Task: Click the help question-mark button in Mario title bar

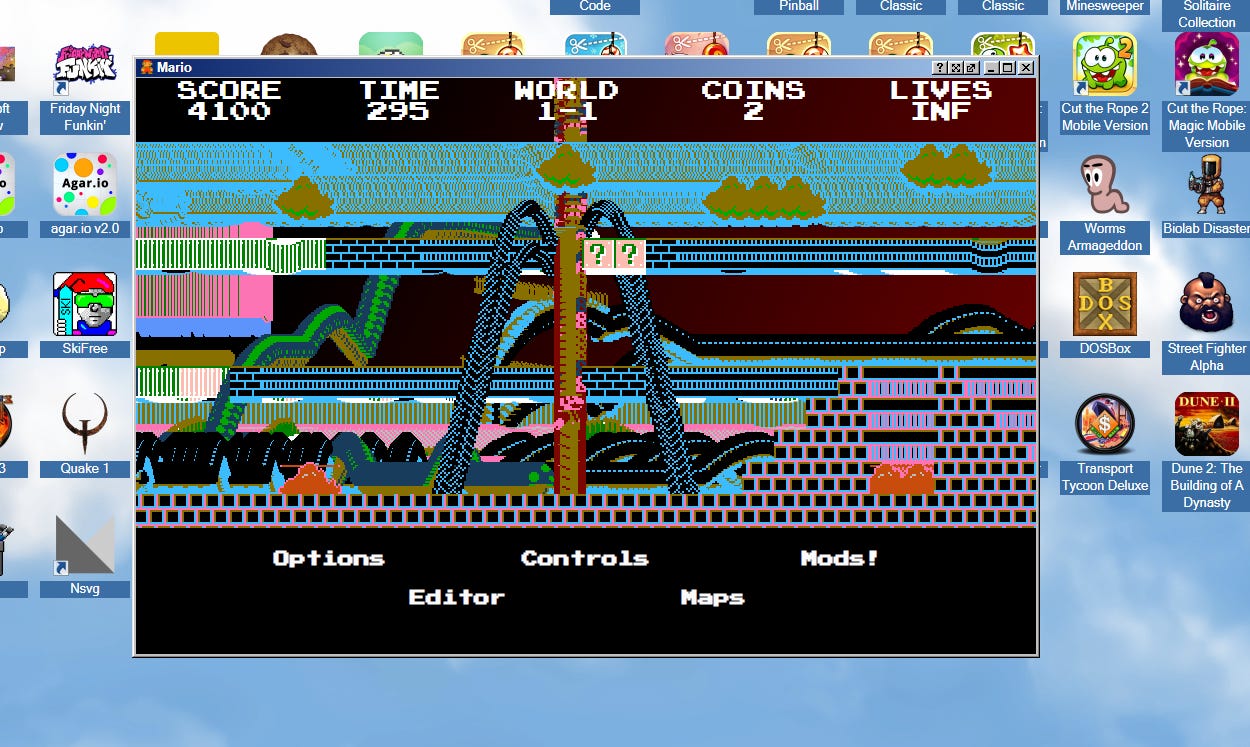Action: pos(939,68)
